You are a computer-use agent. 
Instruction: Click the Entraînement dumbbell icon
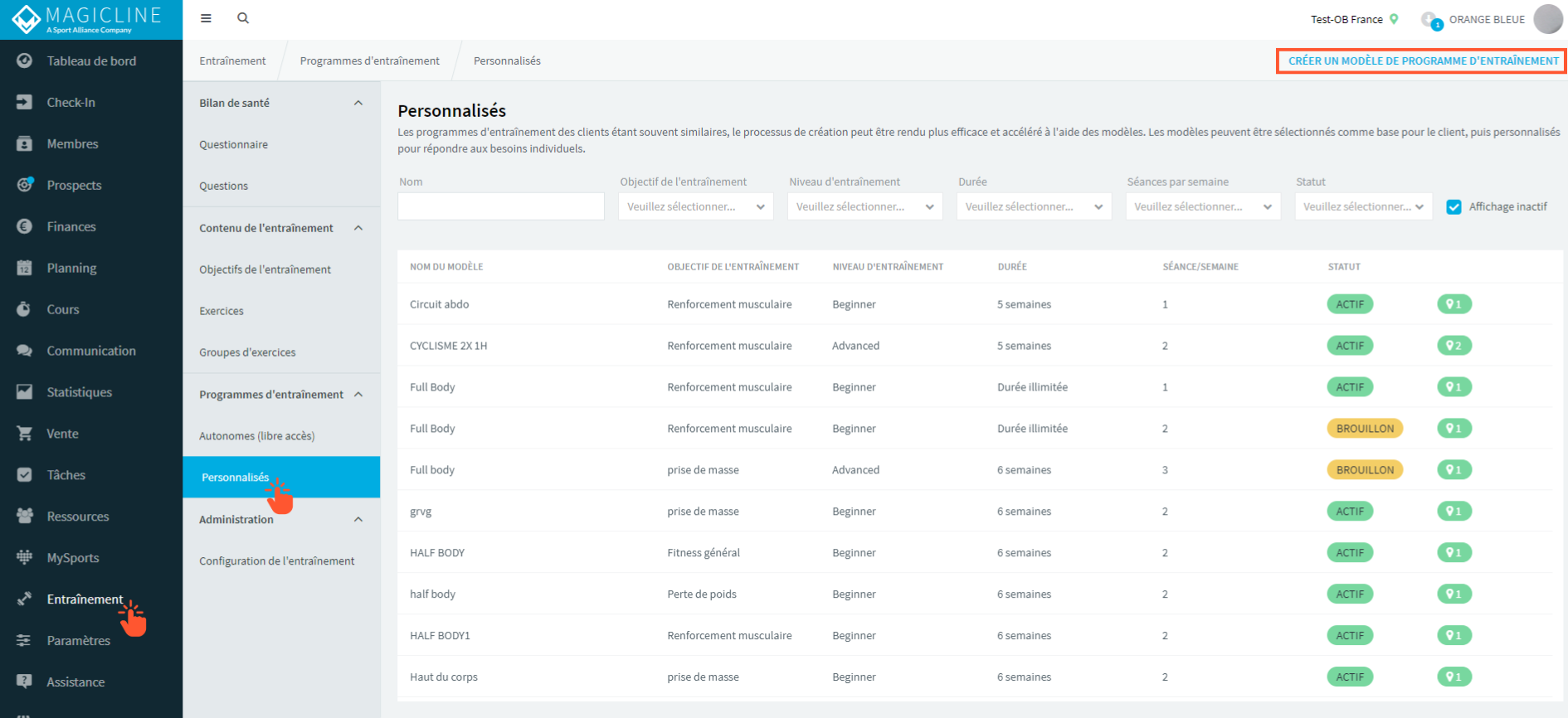tap(25, 599)
